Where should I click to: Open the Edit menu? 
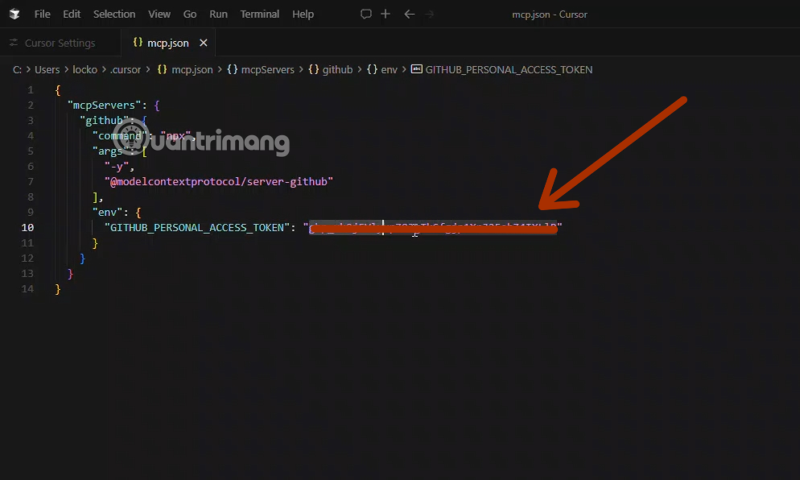71,14
